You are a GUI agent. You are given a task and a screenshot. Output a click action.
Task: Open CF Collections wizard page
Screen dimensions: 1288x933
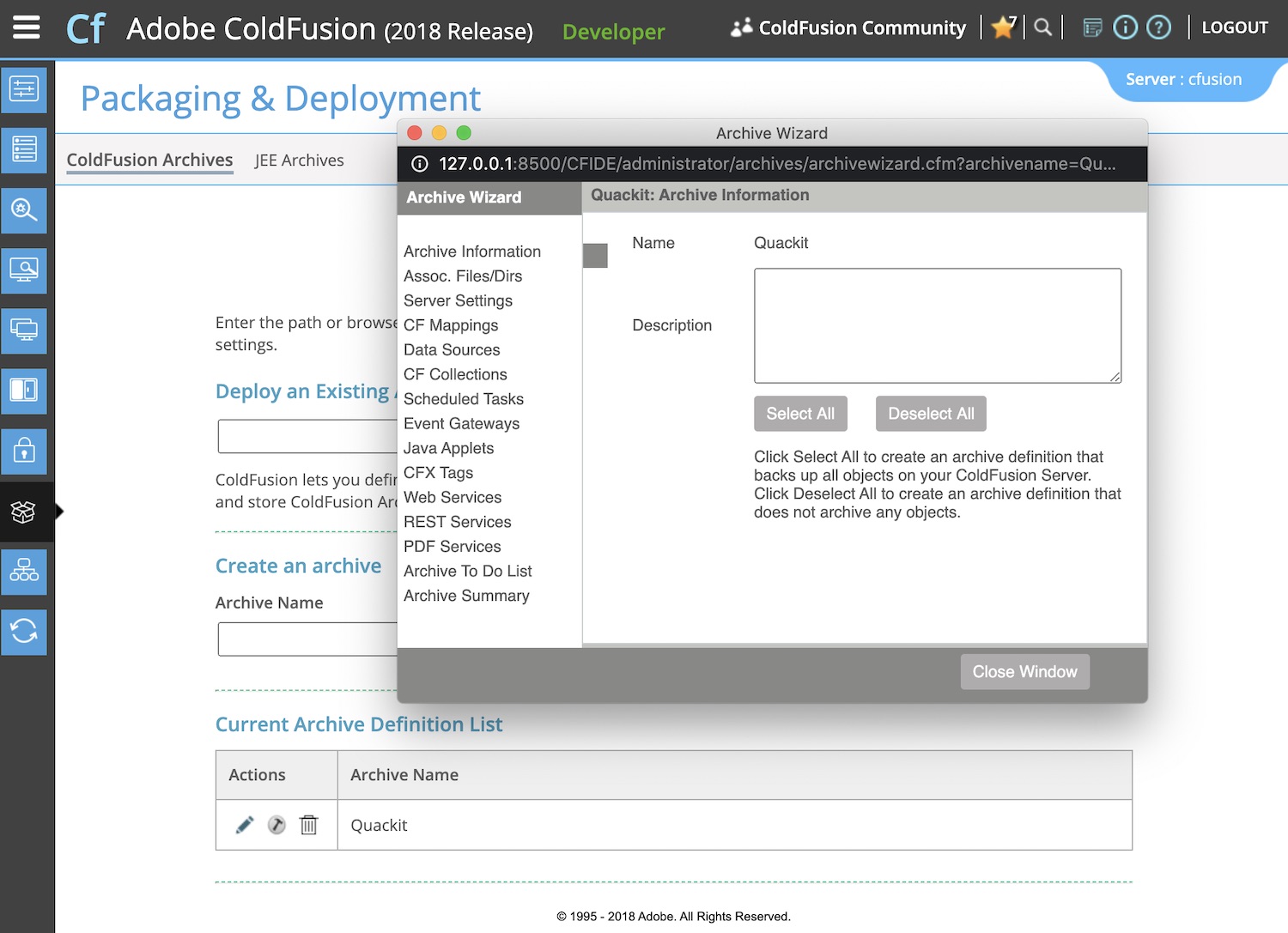[455, 375]
